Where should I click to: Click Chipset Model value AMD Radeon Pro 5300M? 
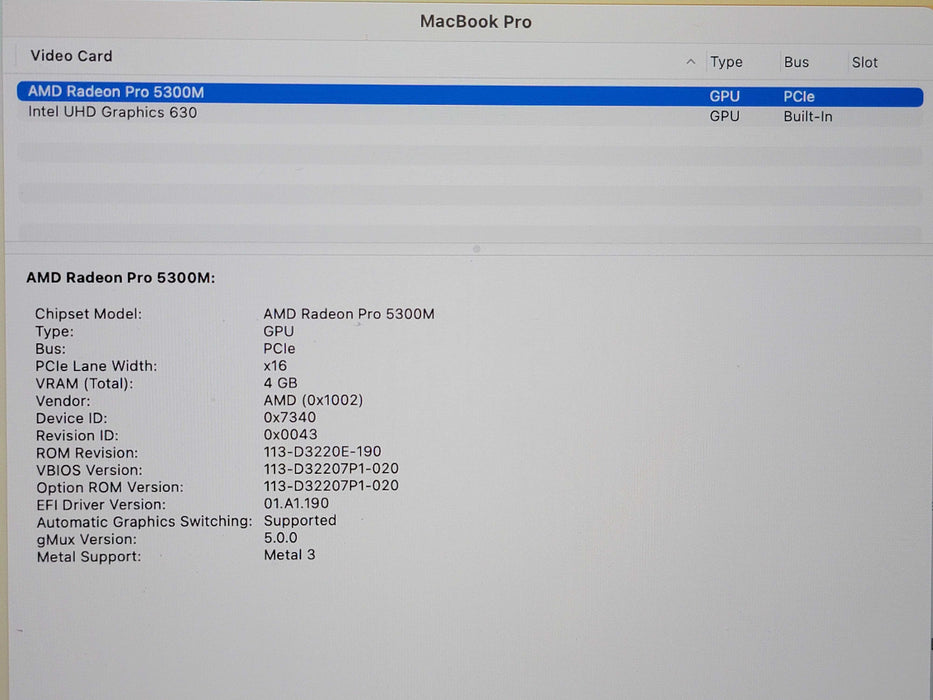click(349, 314)
